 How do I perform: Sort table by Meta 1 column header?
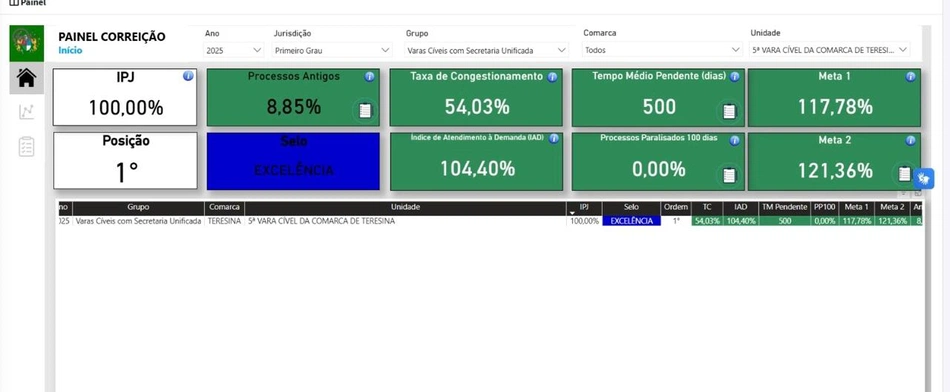tap(856, 207)
